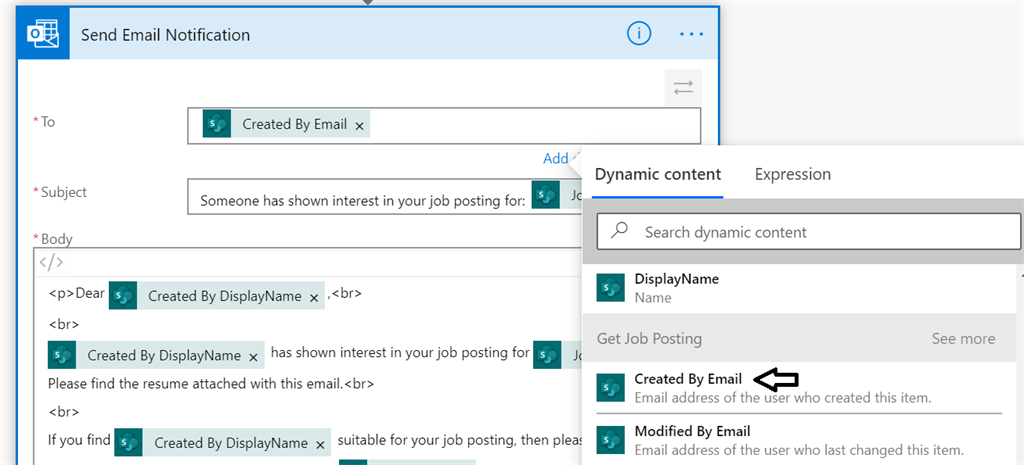The width and height of the screenshot is (1024, 465).
Task: Click the Search dynamic content box
Action: [x=808, y=232]
